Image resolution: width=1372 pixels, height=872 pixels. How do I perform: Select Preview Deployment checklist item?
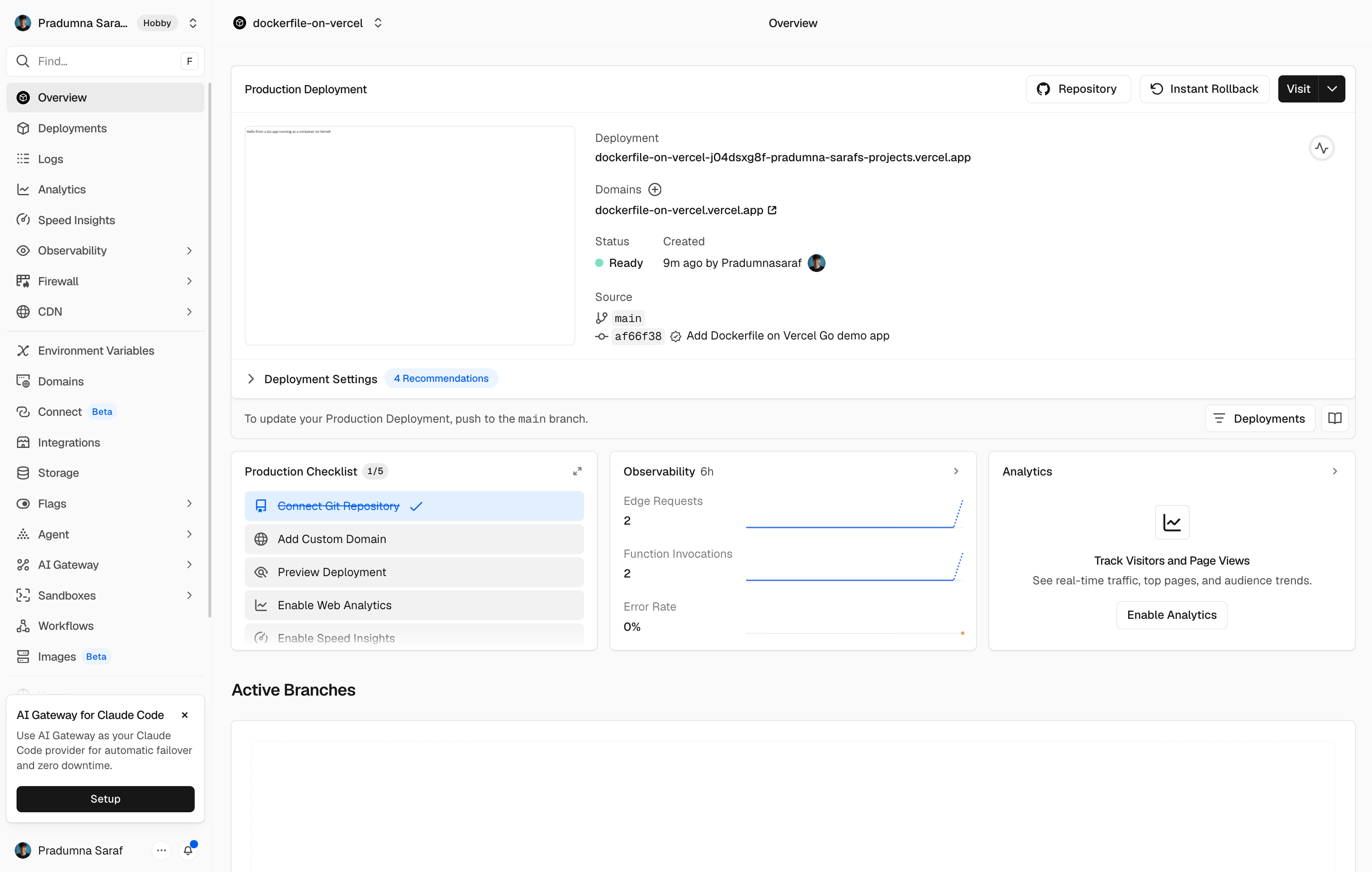[414, 572]
